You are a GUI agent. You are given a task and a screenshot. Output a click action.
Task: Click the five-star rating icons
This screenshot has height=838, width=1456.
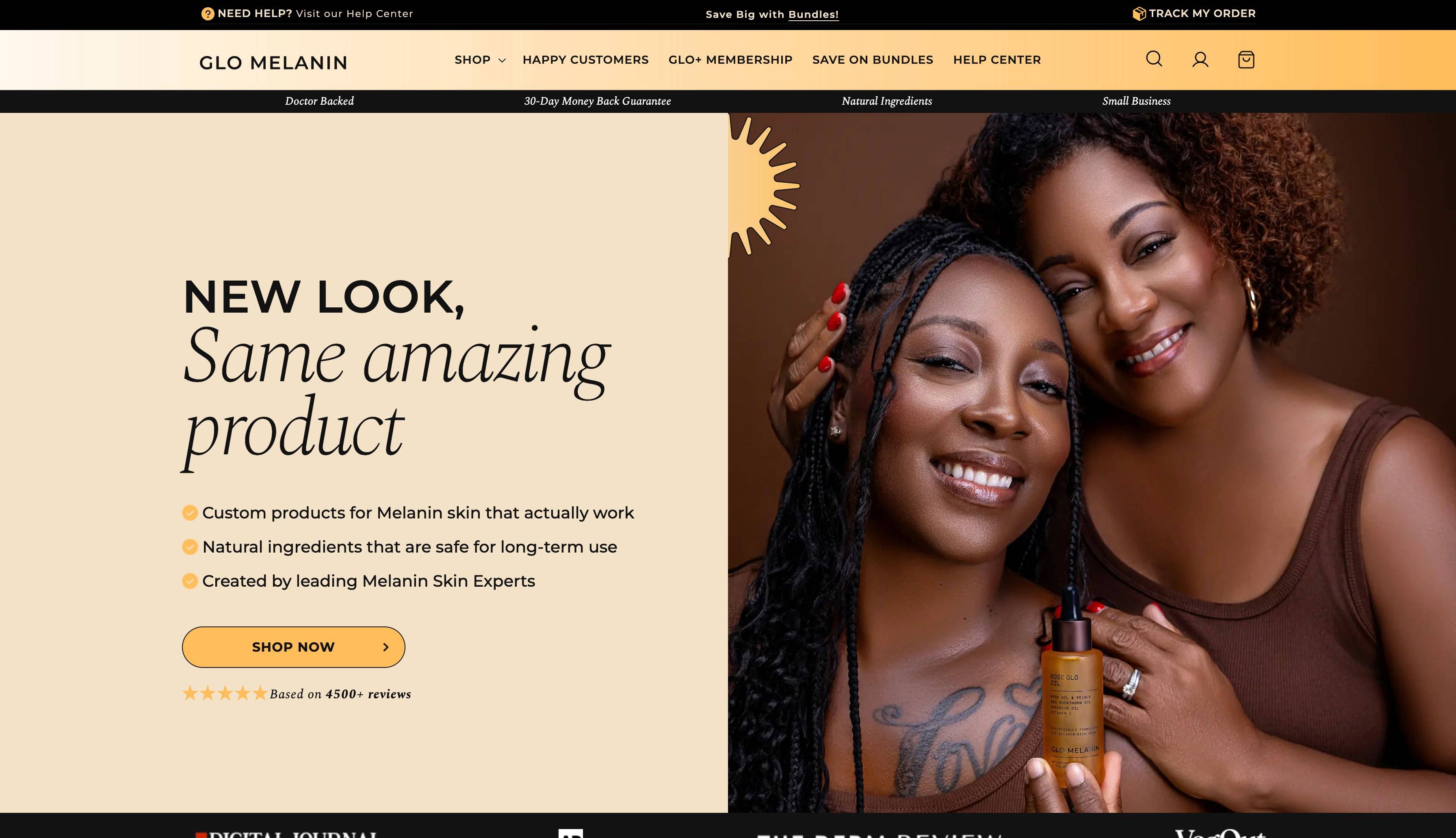[225, 693]
